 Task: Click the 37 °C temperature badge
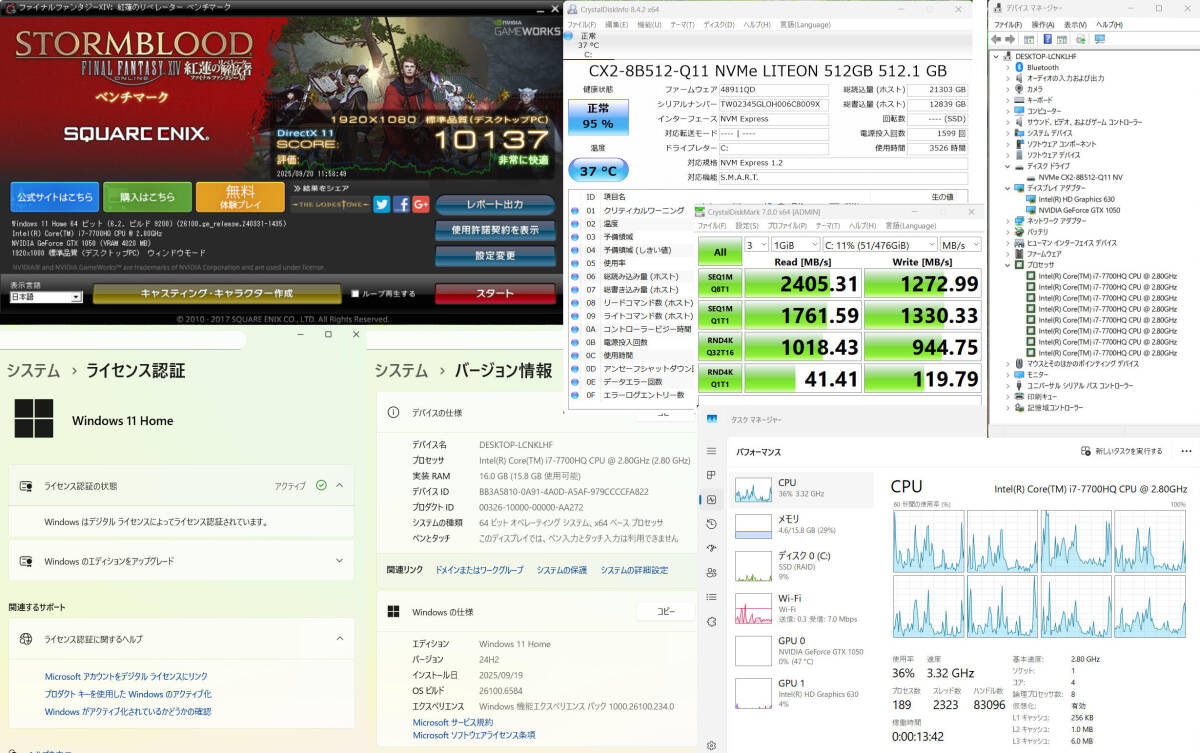coord(598,170)
